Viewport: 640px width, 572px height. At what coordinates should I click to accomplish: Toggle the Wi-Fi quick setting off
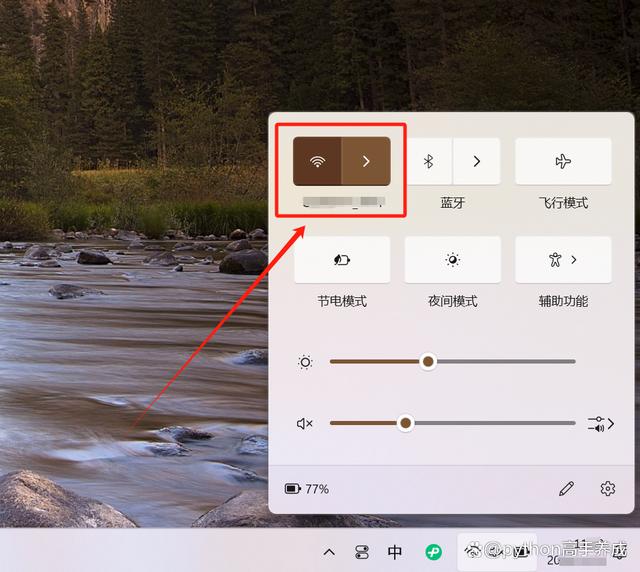pos(317,161)
